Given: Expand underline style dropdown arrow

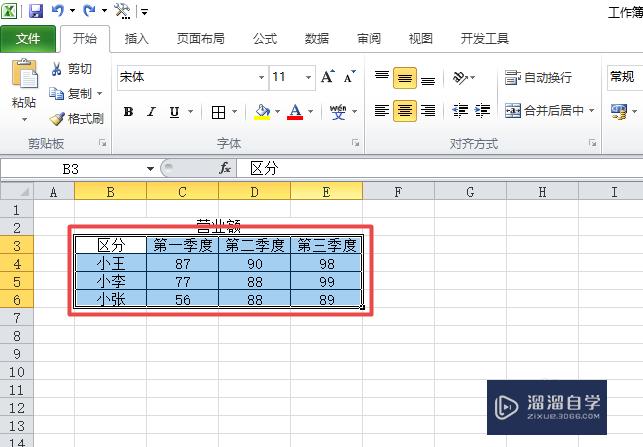Looking at the screenshot, I should click(191, 112).
